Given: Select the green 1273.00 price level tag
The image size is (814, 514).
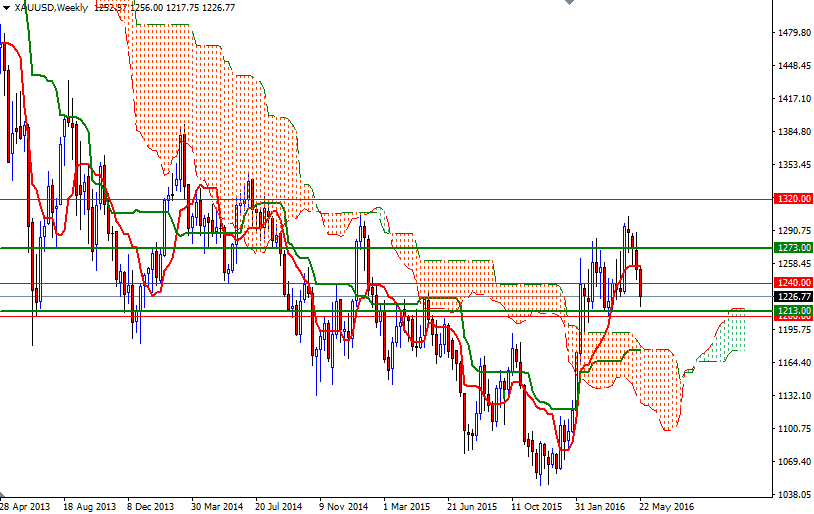Looking at the screenshot, I should pyautogui.click(x=793, y=247).
